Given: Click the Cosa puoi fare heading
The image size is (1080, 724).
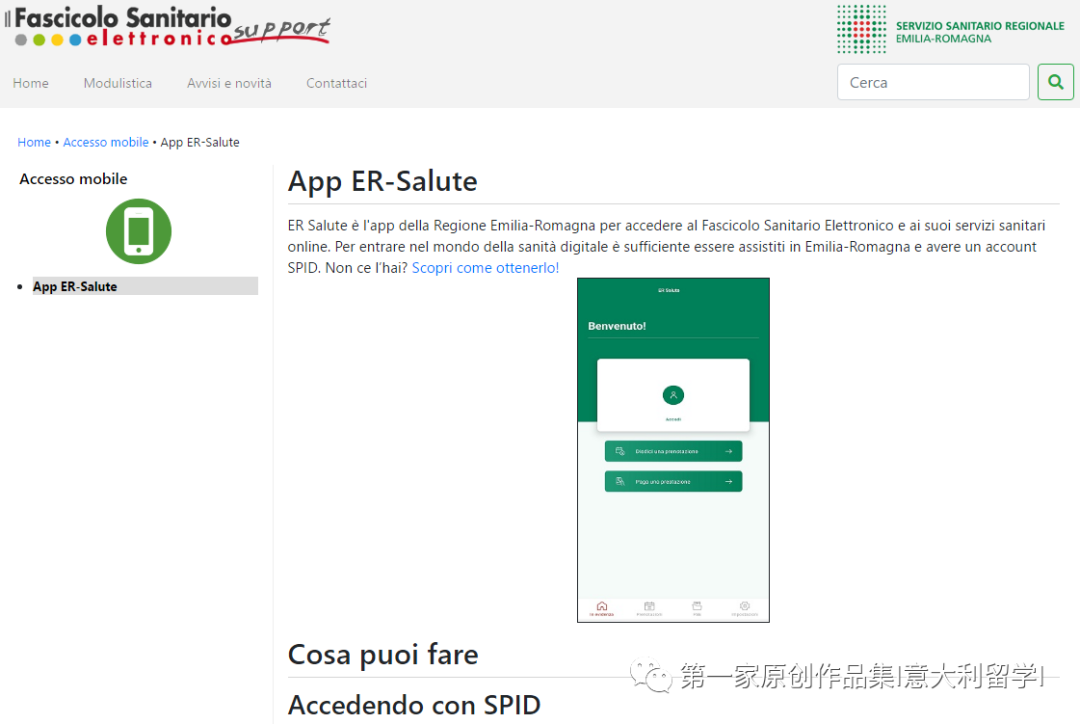Looking at the screenshot, I should (x=383, y=654).
